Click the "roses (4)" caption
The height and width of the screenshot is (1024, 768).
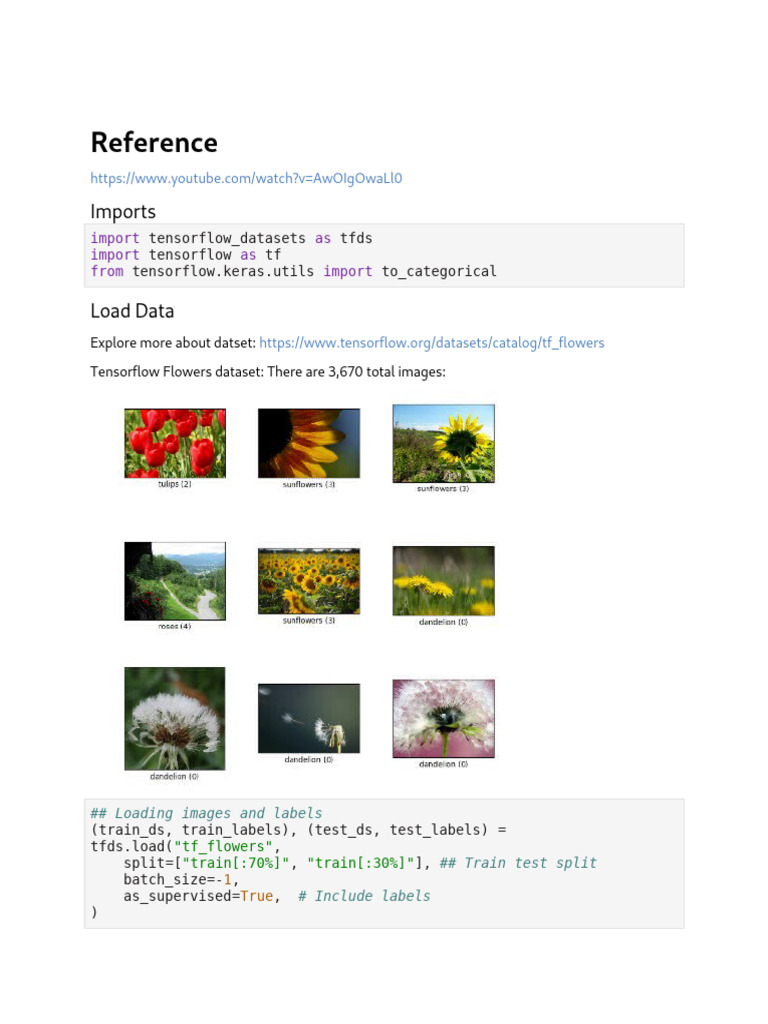pos(174,626)
